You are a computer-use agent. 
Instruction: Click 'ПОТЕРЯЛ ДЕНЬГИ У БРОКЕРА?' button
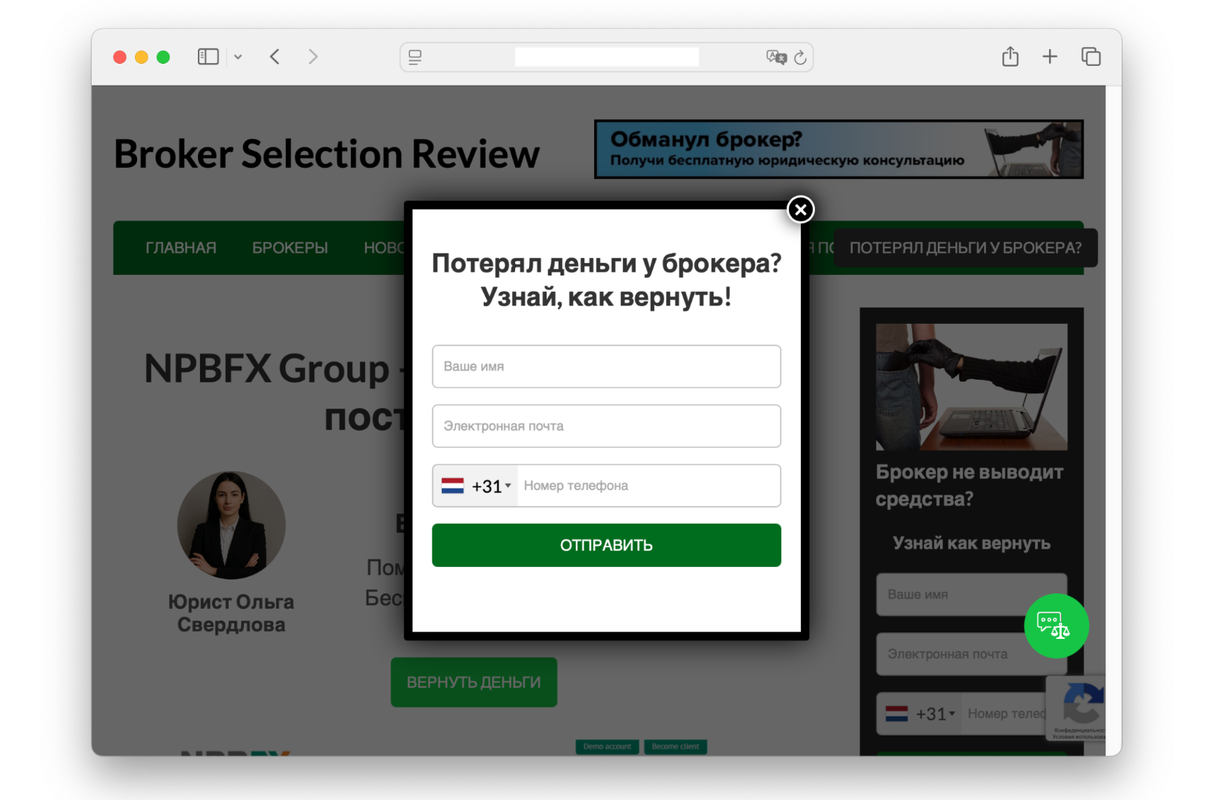[965, 248]
